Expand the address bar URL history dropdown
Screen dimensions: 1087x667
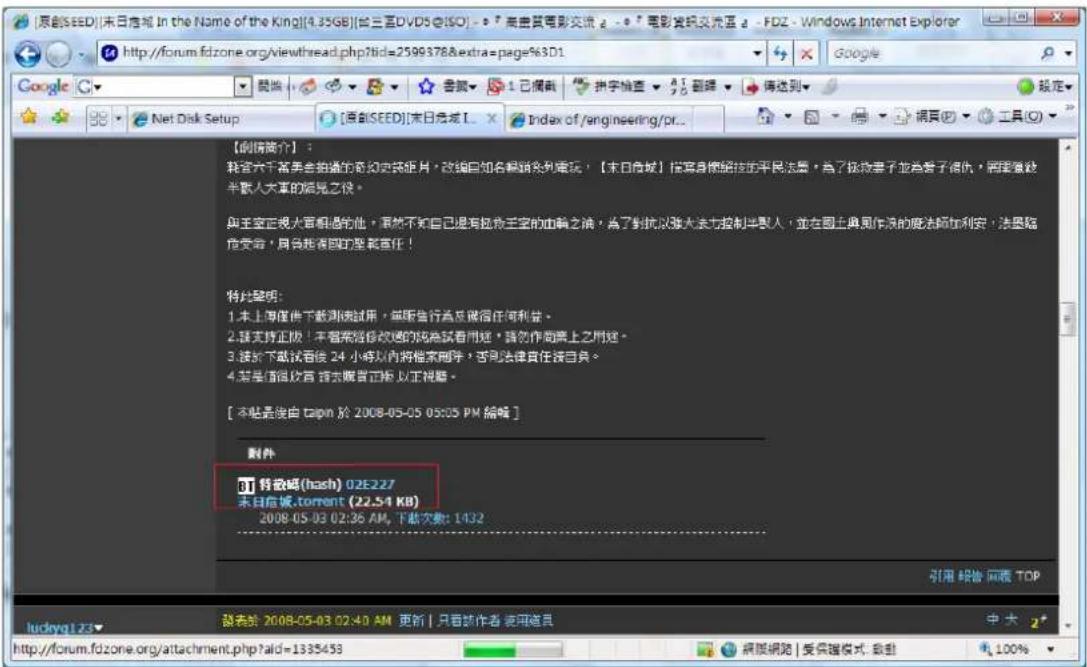[x=757, y=53]
